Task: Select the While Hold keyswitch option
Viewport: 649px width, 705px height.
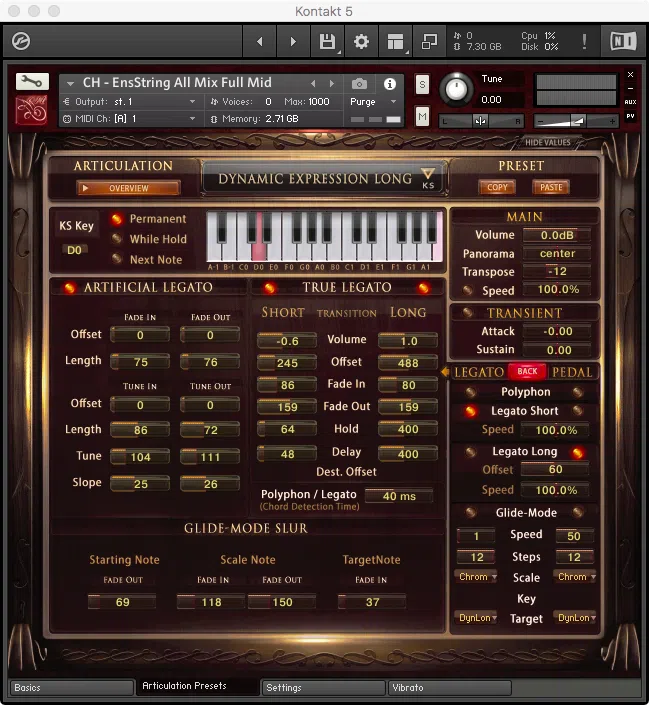Action: coord(118,239)
